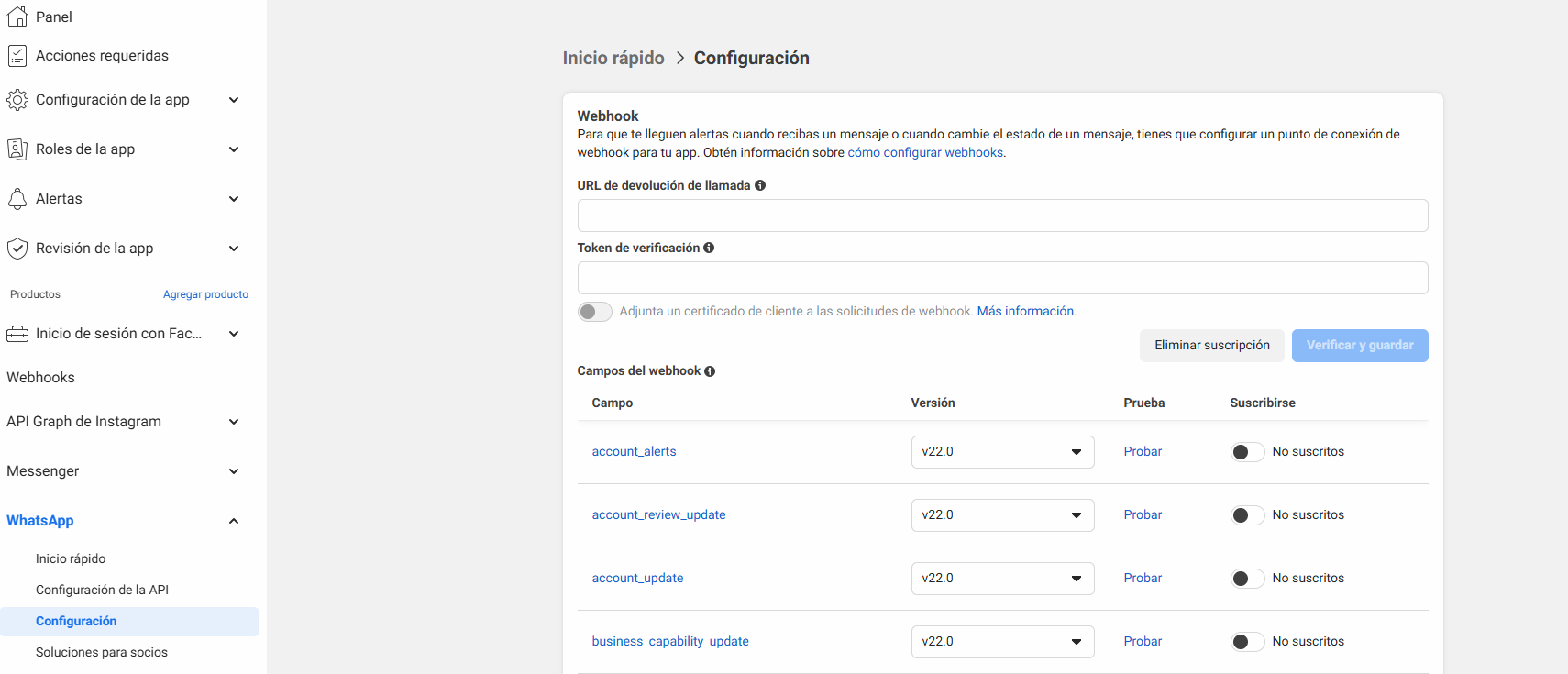The height and width of the screenshot is (674, 1568).
Task: Subscribe to account_review_update field
Action: [x=1246, y=515]
